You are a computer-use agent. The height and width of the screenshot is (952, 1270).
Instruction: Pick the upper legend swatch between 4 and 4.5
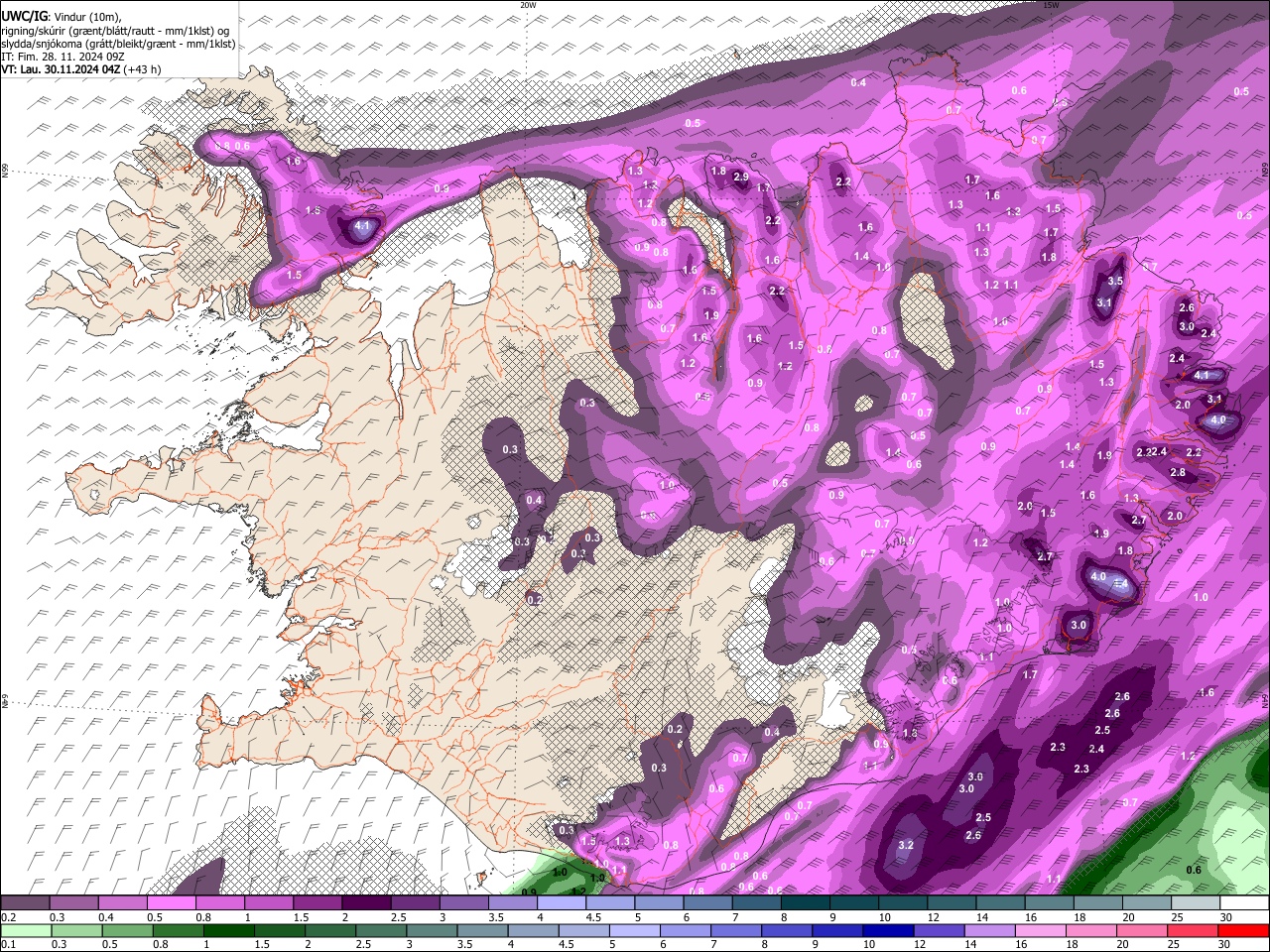562,902
